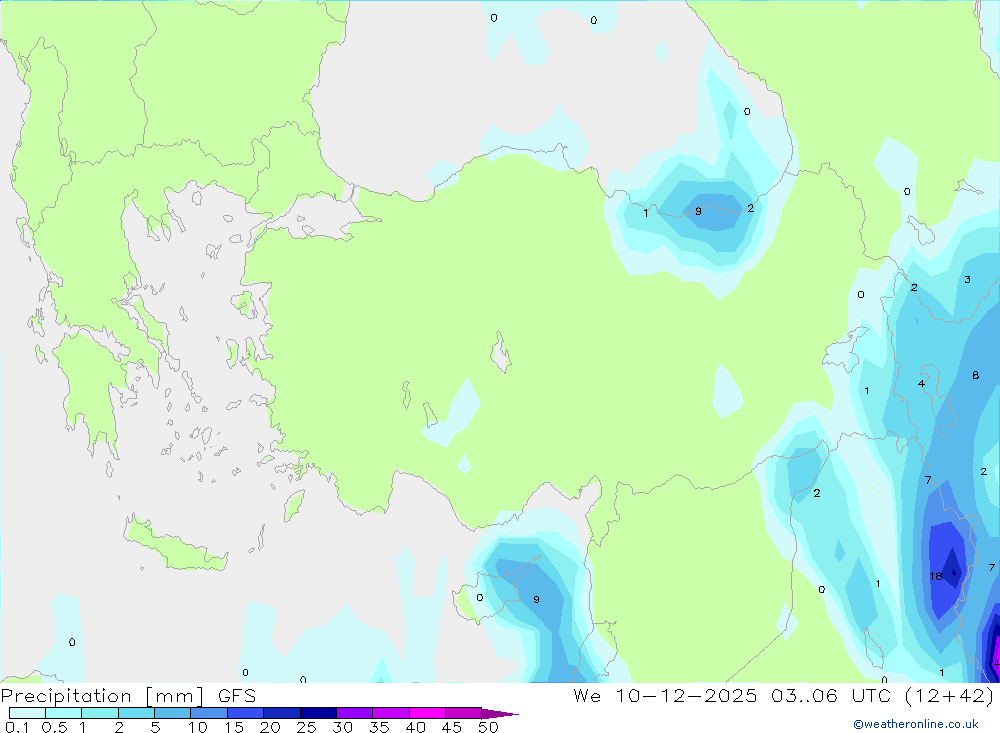Click the '15' legend scale label
The image size is (1000, 733).
click(234, 727)
